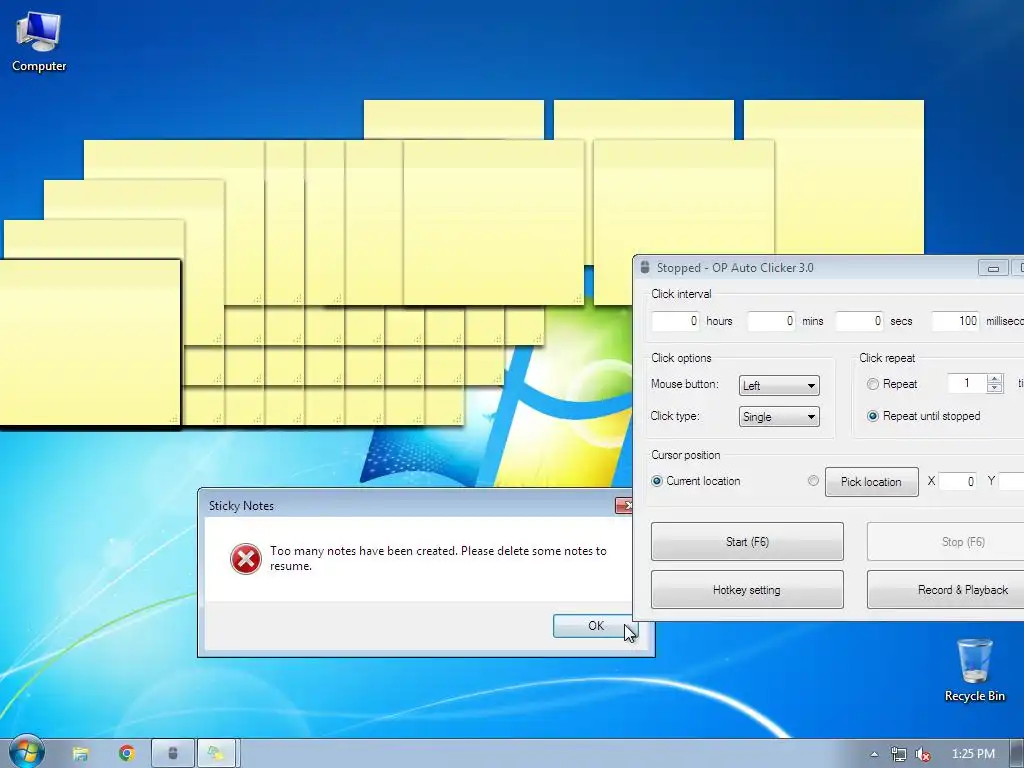Open the Windows Start orb
The image size is (1024, 768).
coord(26,752)
